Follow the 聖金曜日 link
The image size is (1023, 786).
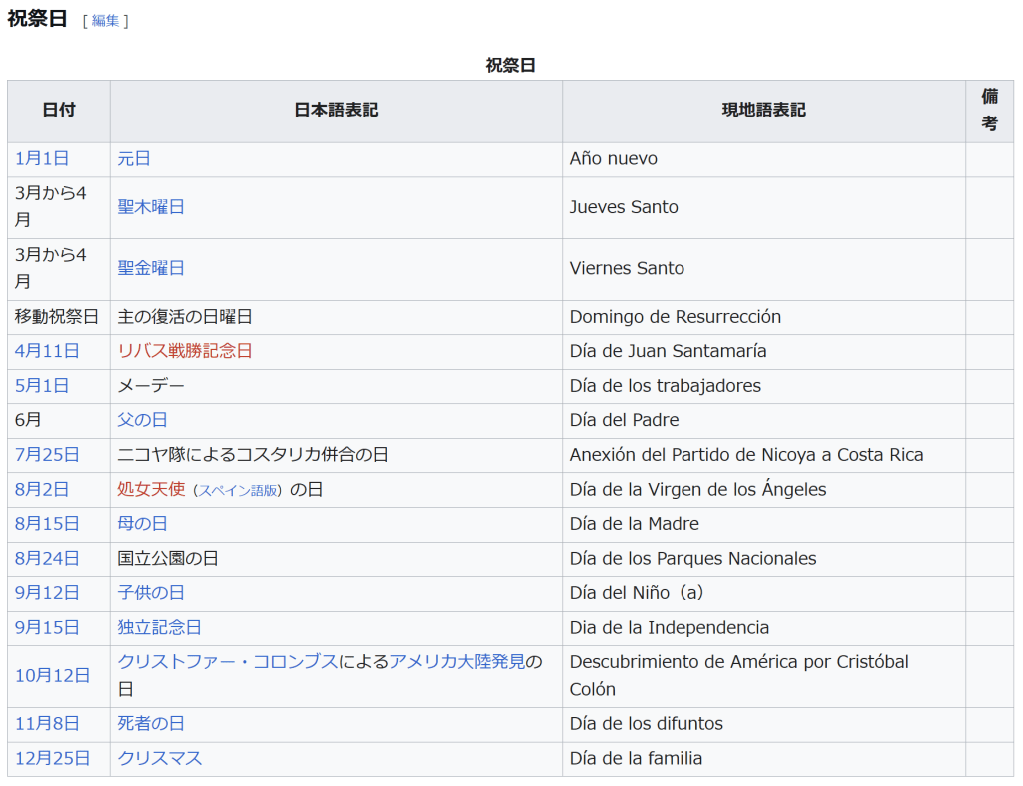click(x=151, y=269)
